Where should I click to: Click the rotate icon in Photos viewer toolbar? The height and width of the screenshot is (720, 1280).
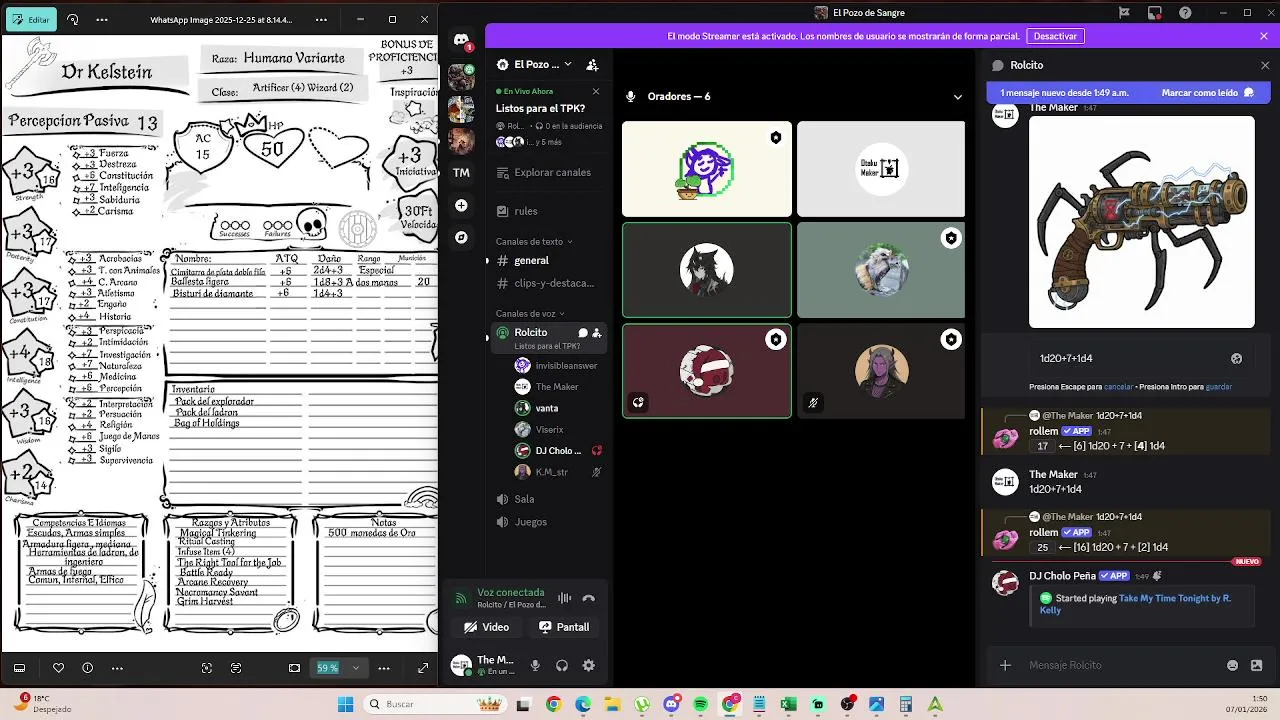click(x=73, y=19)
